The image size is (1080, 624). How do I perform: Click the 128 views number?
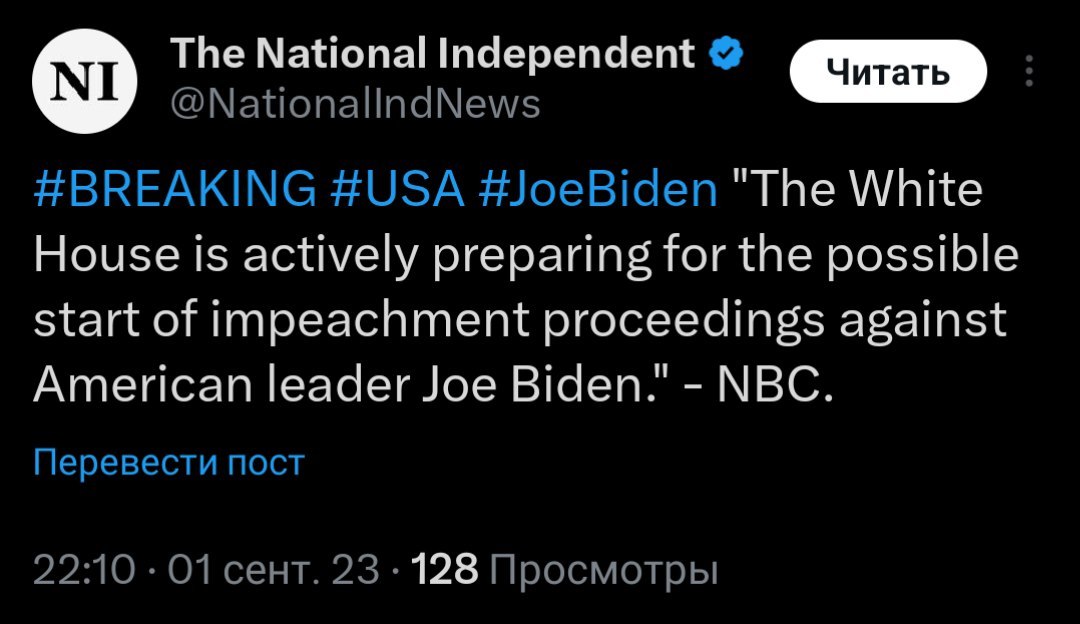(446, 571)
